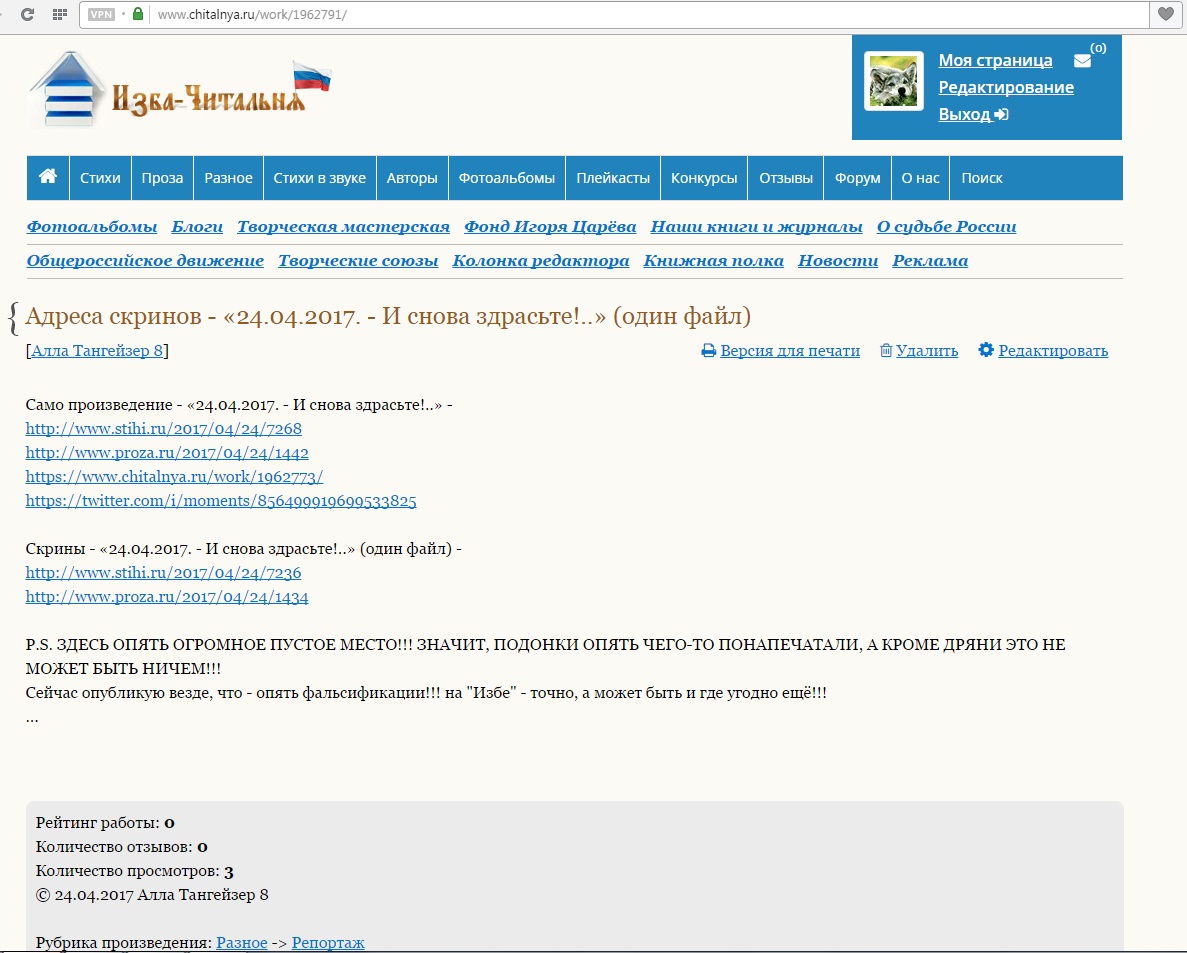Open Творческая мастерская link
Screen dimensions: 1187x953
pyautogui.click(x=343, y=227)
